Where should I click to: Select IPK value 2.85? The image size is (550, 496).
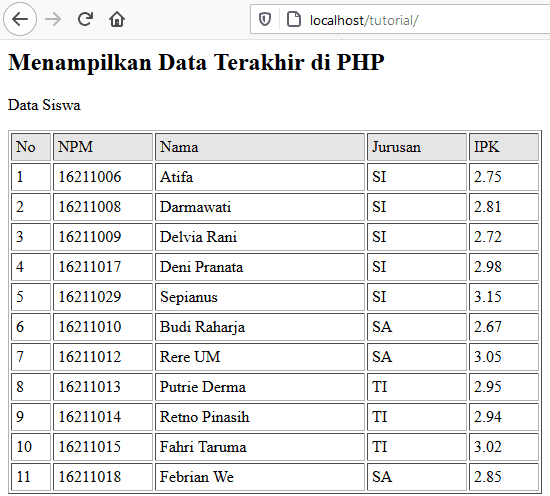coord(504,477)
